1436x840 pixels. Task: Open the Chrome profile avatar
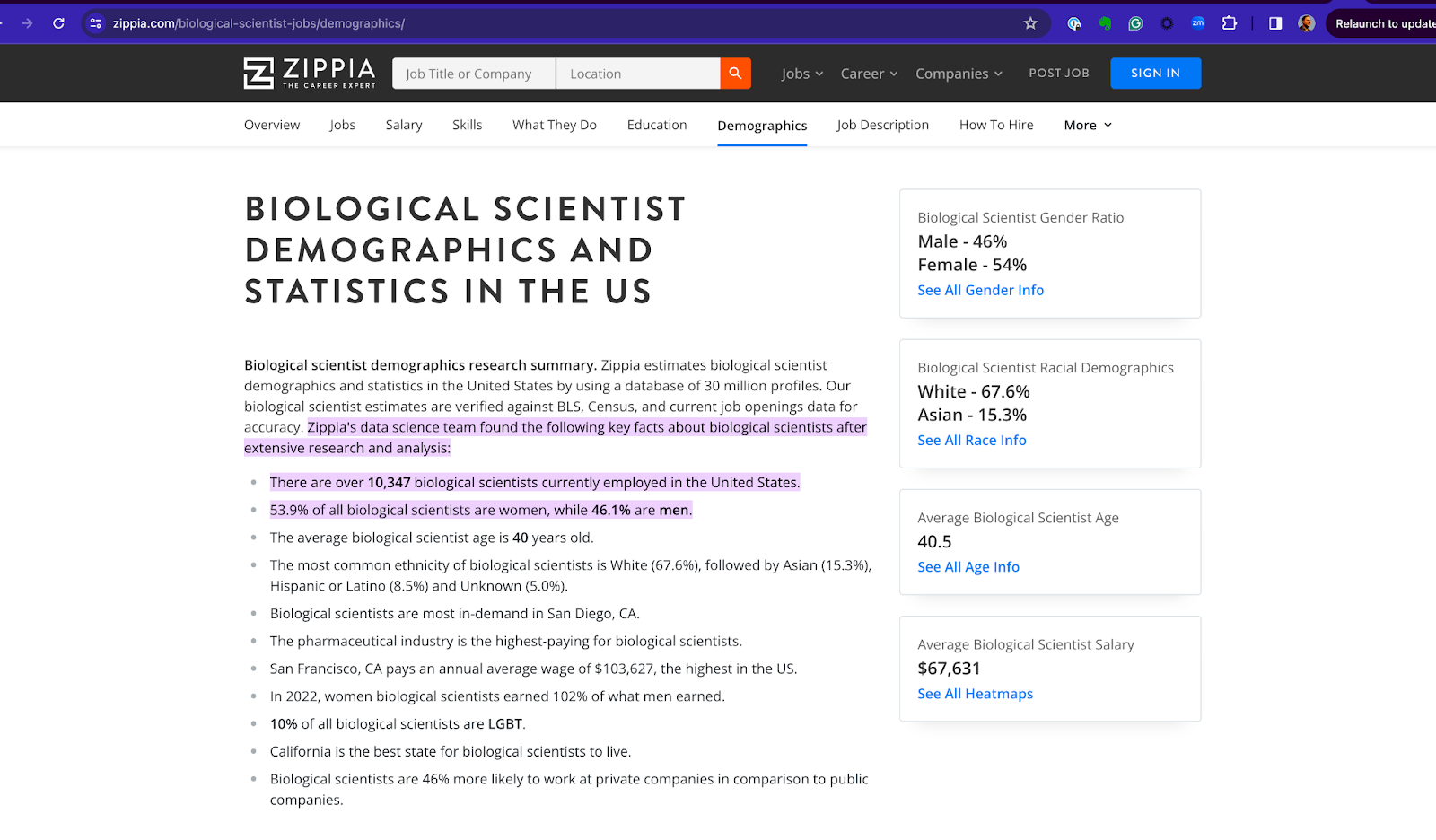coord(1307,23)
